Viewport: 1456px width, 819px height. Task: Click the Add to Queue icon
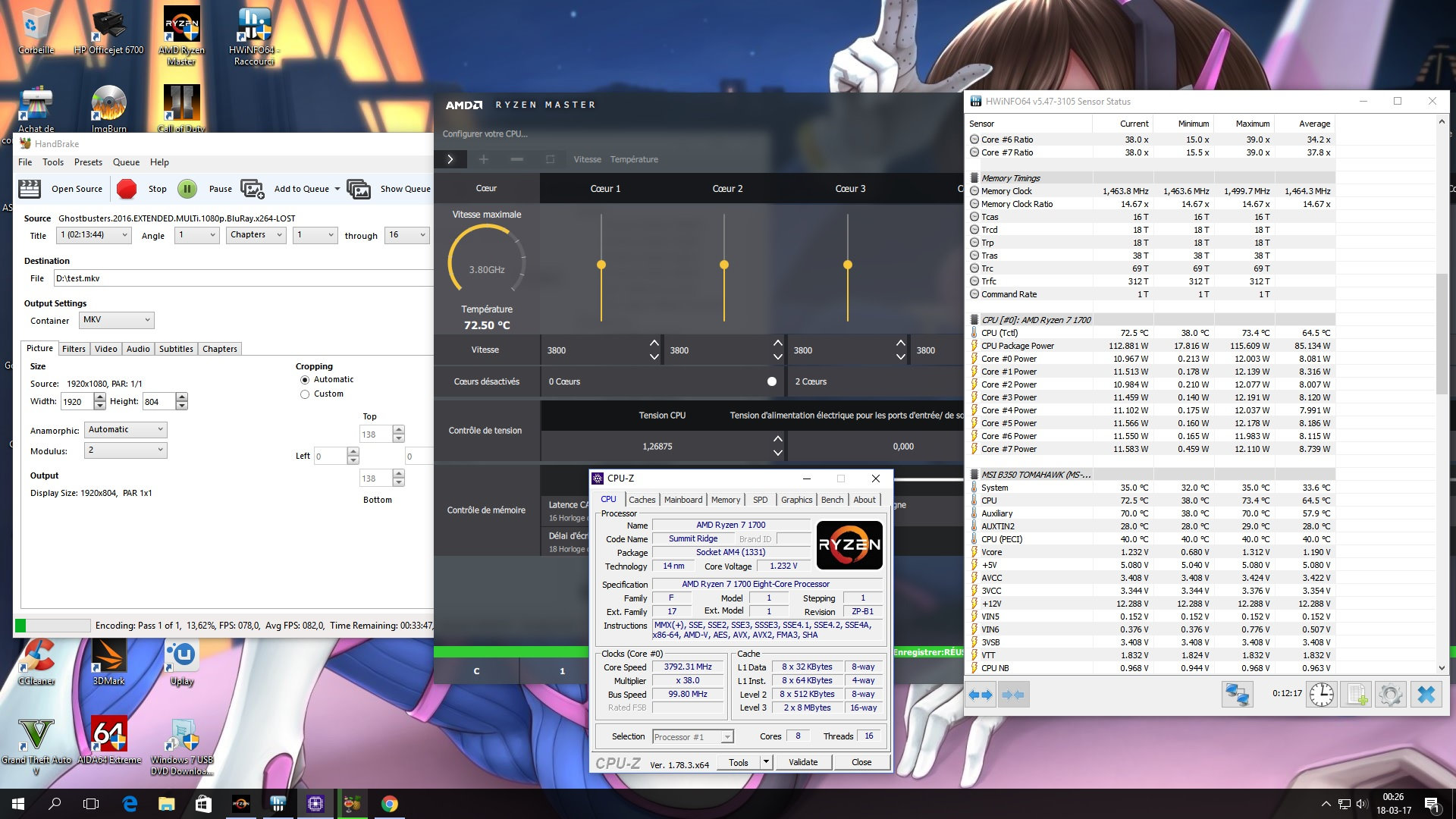[253, 189]
